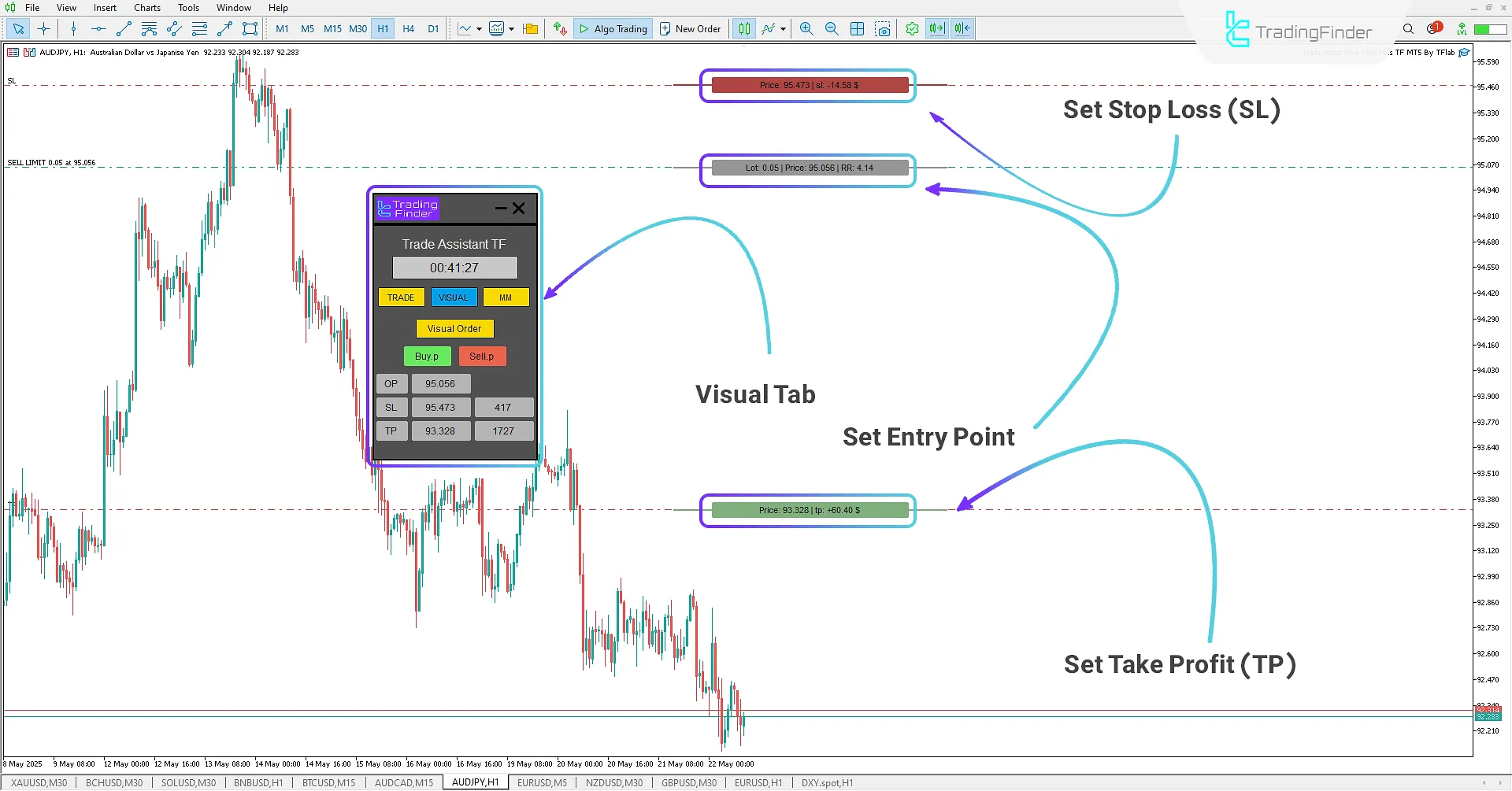The height and width of the screenshot is (791, 1512).
Task: Select the H4 timeframe
Action: (x=408, y=28)
